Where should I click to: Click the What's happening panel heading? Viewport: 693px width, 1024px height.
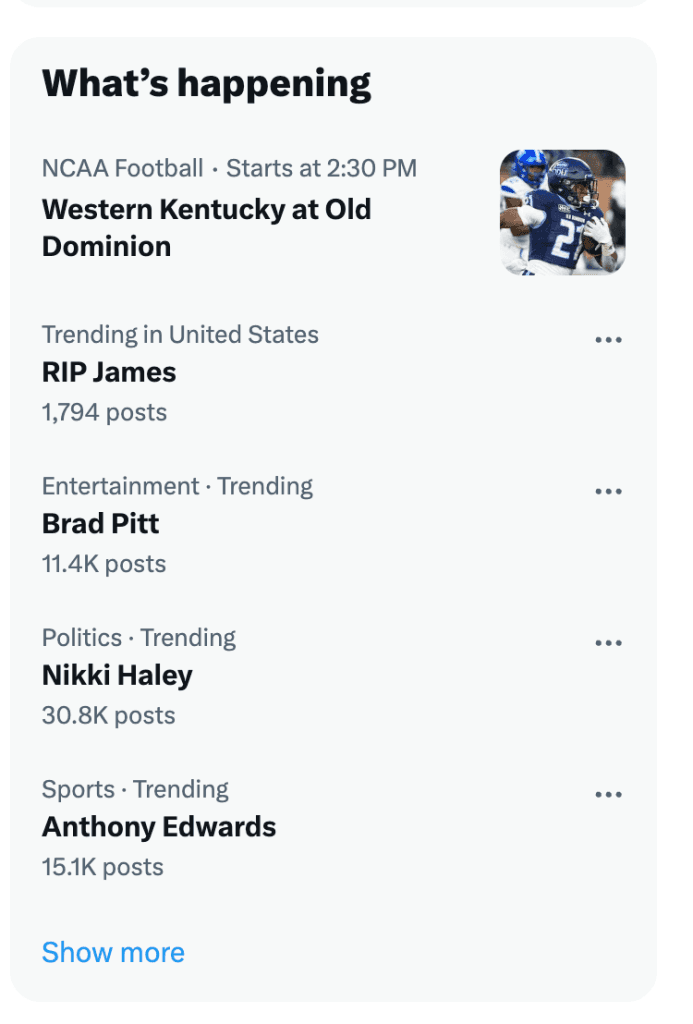[x=206, y=85]
